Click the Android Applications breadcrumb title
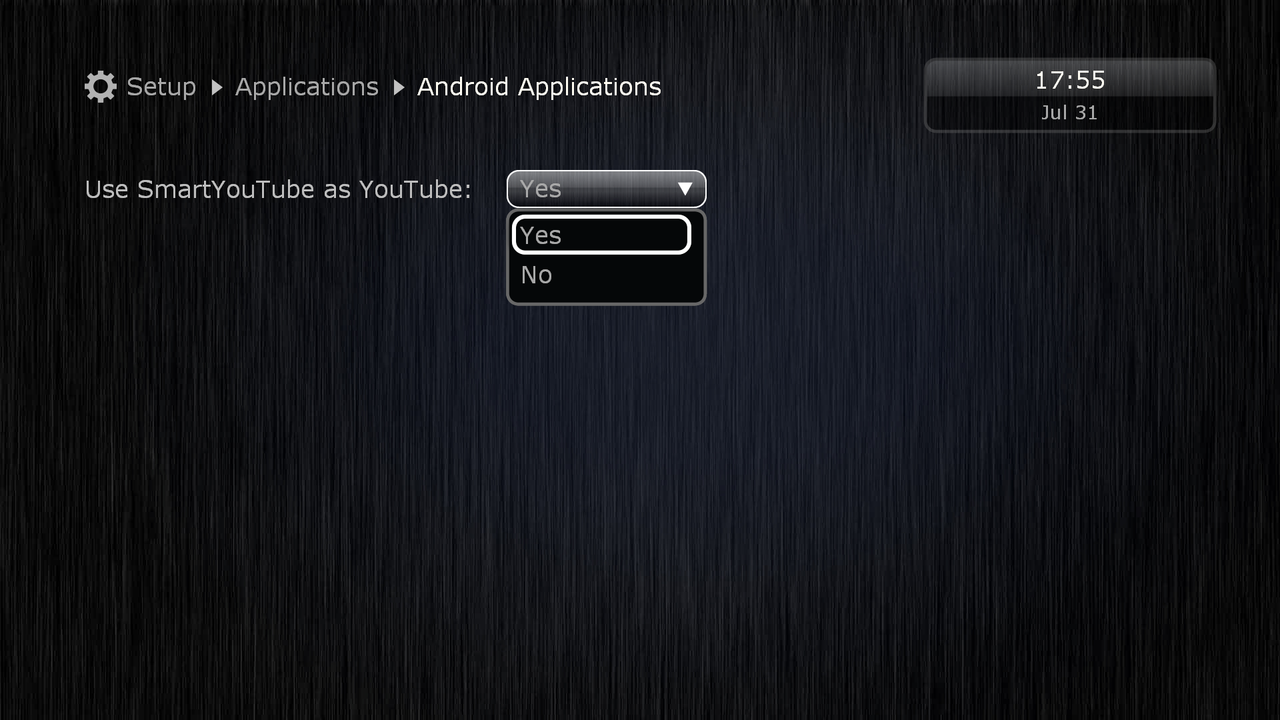Screen dimensions: 1280x720 pos(539,88)
